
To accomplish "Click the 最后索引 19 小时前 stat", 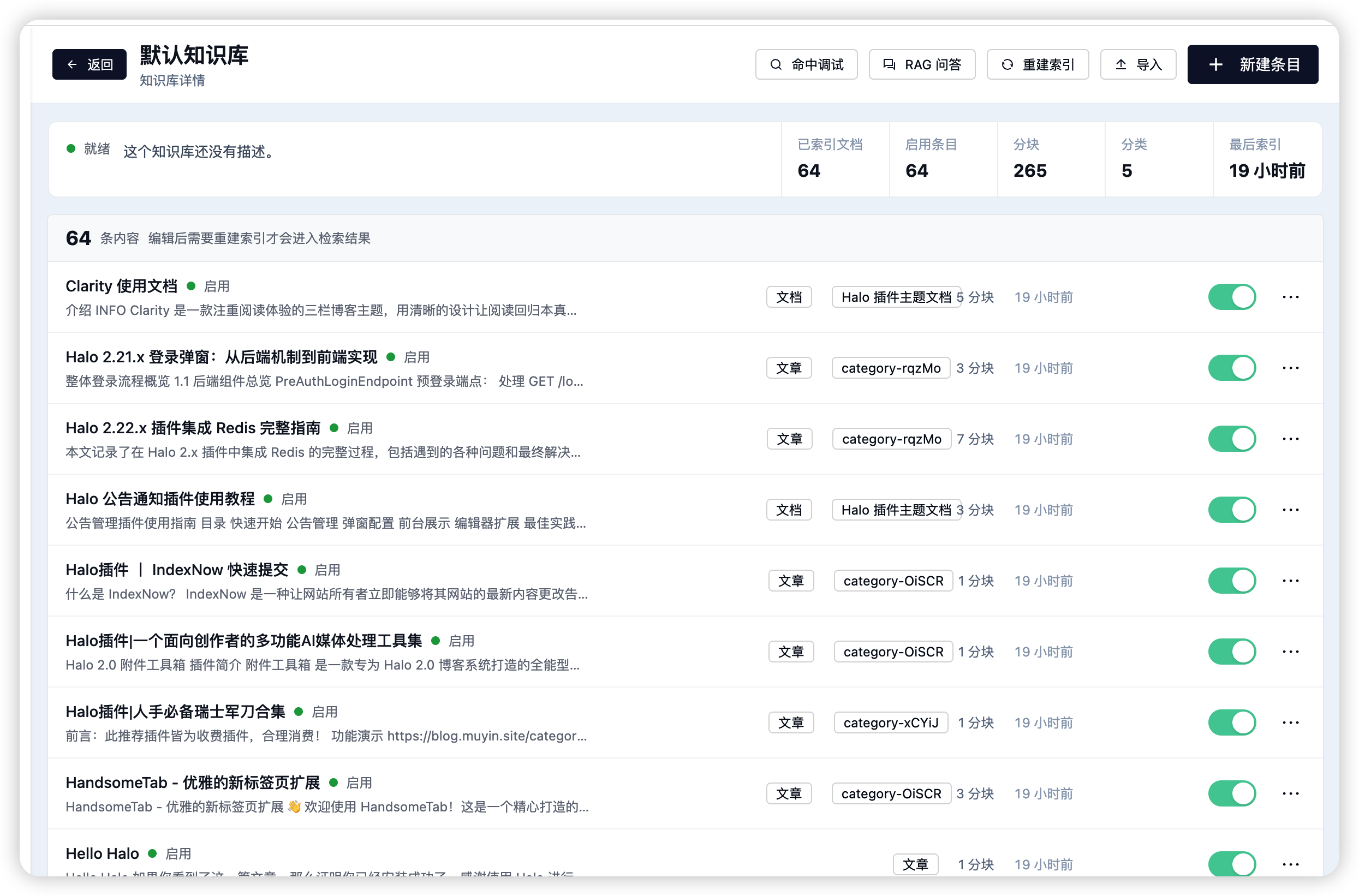I will (1266, 170).
